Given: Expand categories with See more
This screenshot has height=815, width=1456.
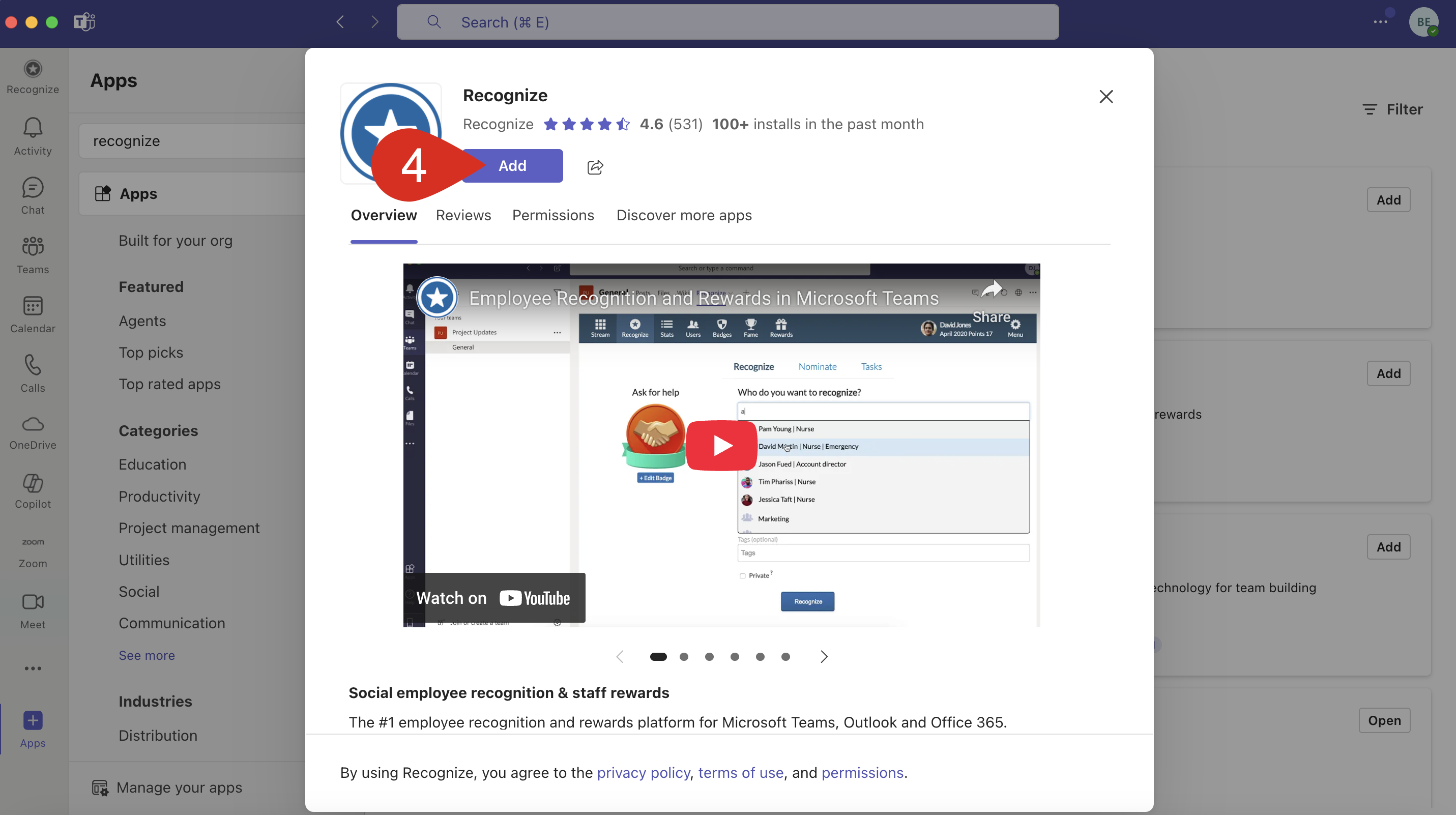Looking at the screenshot, I should point(147,655).
